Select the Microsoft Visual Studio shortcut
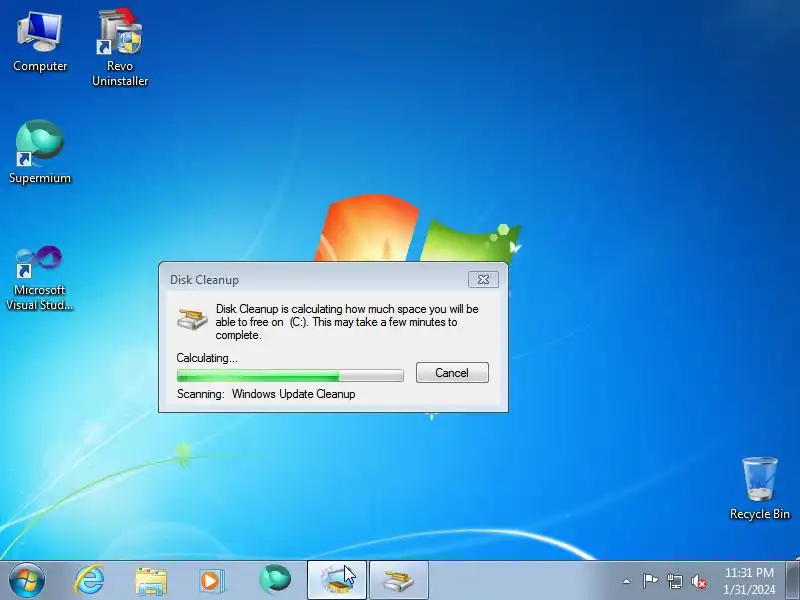This screenshot has height=600, width=800. point(39,279)
